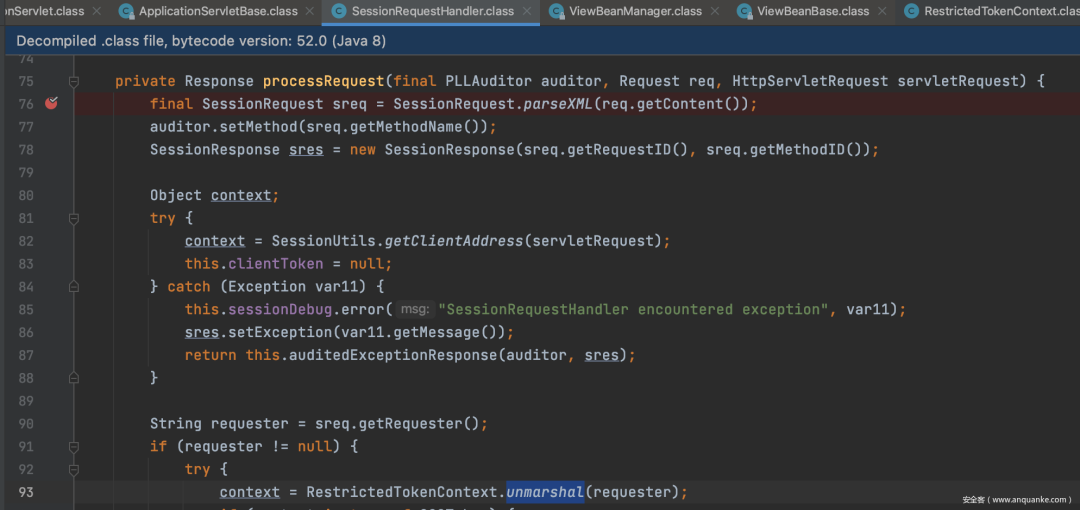Click RestrictedTokenContext on line 93
The image size is (1080, 510).
402,492
